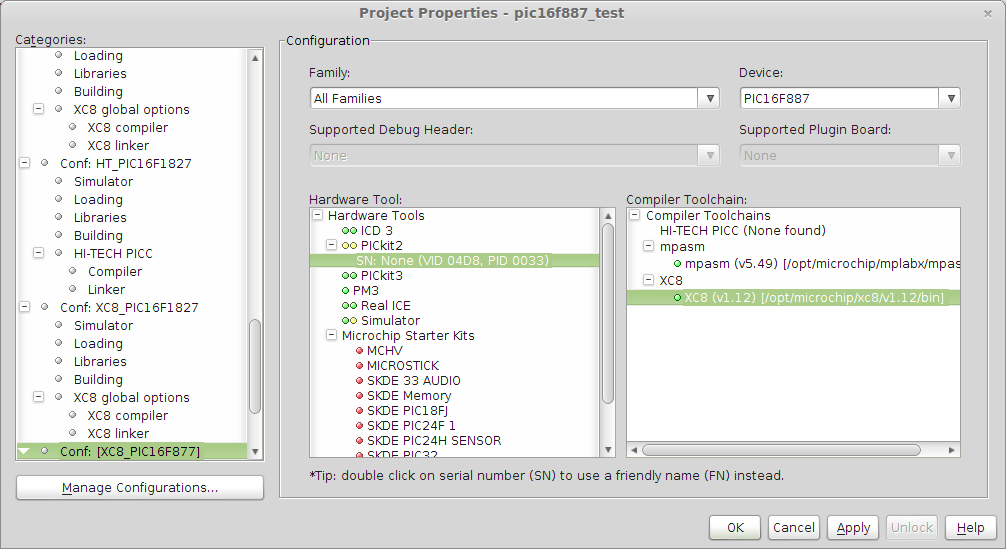The width and height of the screenshot is (1006, 549).
Task: Click the red icon beside SKDE Memory
Action: [x=359, y=396]
